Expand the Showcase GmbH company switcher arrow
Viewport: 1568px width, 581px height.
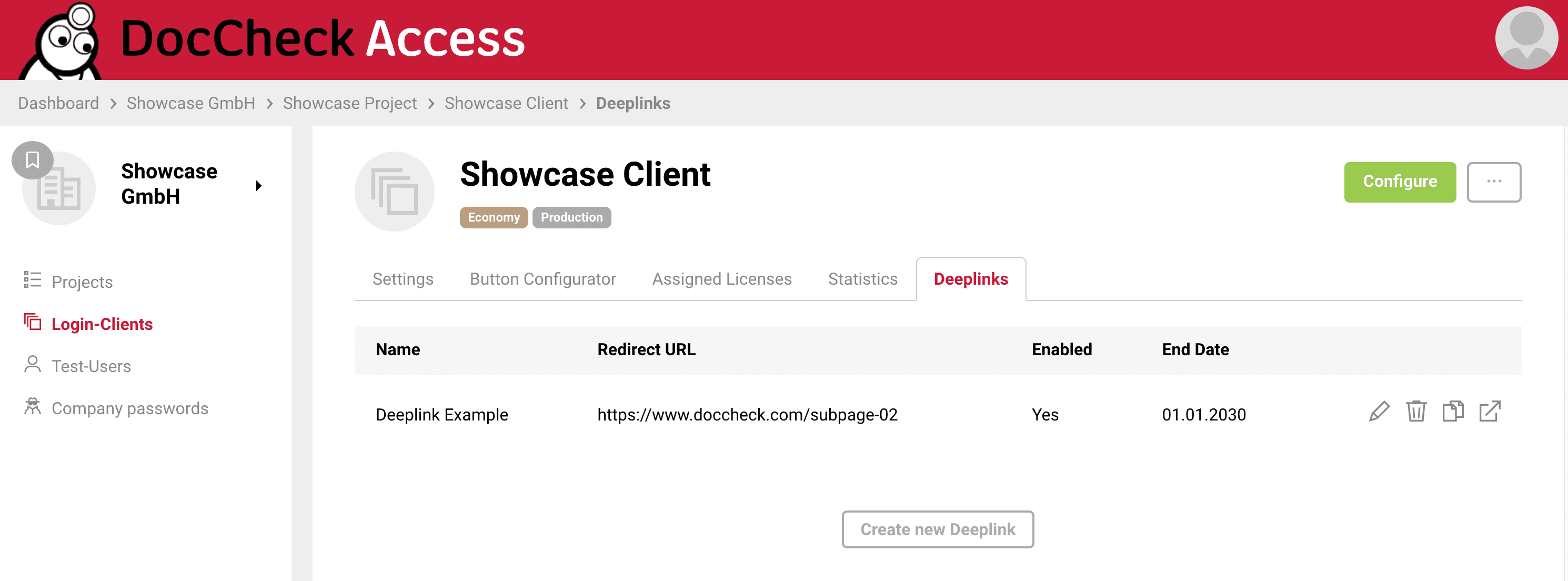pyautogui.click(x=259, y=186)
